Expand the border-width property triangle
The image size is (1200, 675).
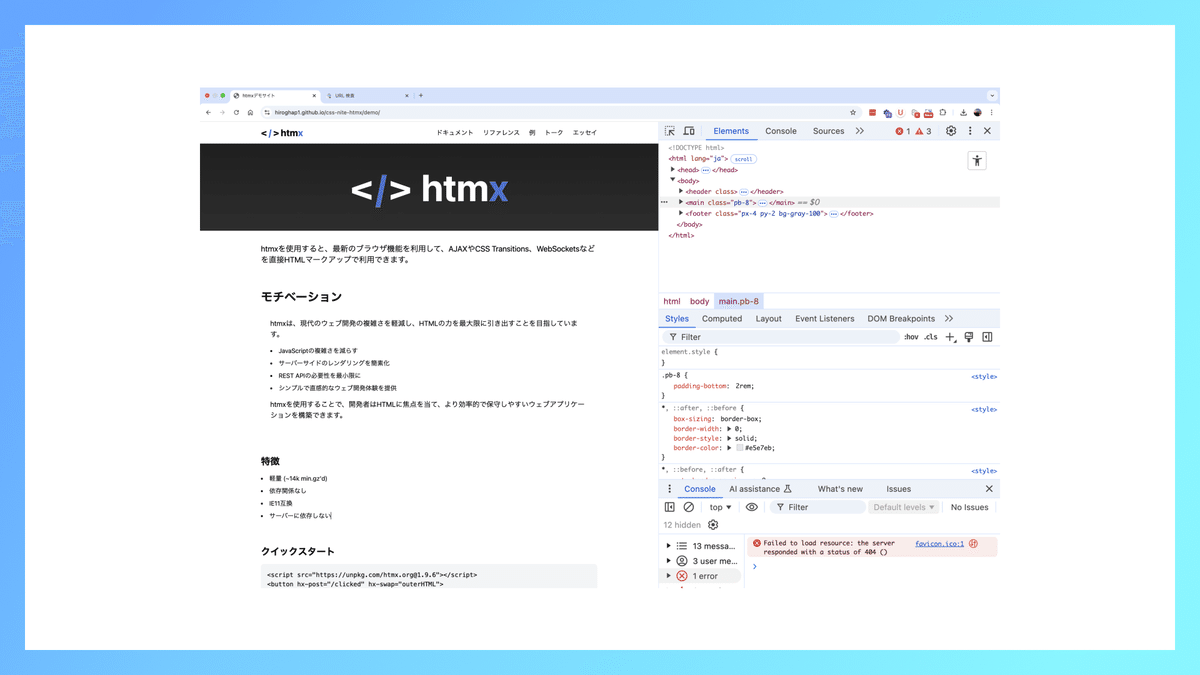pyautogui.click(x=730, y=428)
